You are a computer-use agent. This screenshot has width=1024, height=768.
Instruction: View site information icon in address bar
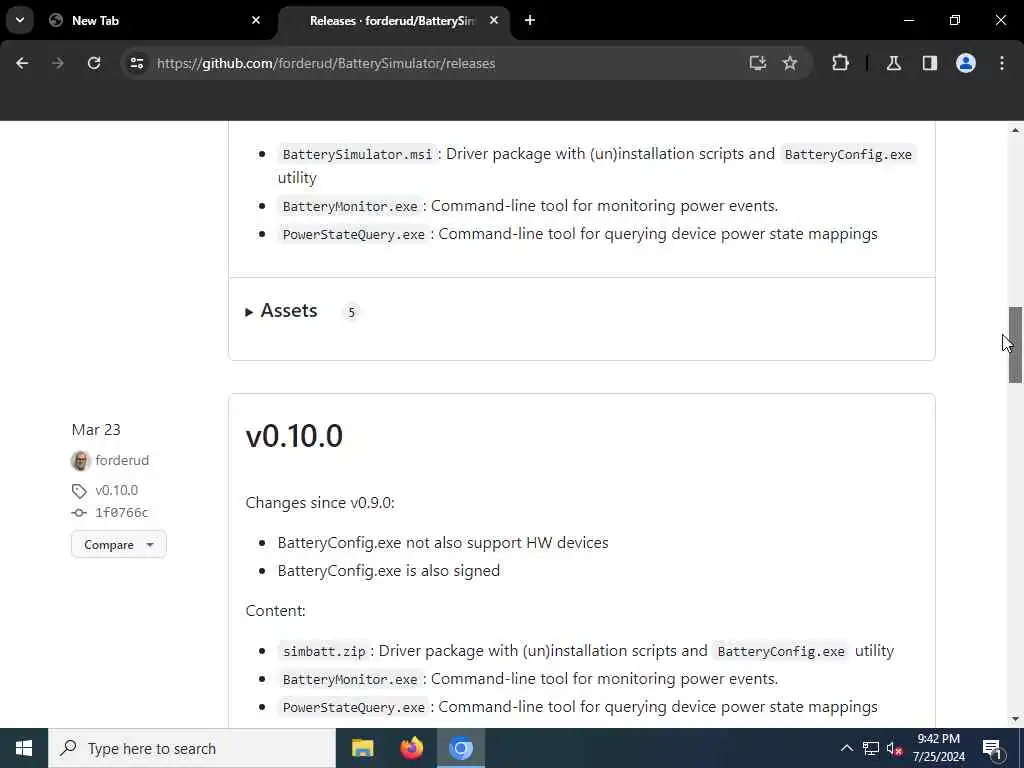click(x=136, y=63)
